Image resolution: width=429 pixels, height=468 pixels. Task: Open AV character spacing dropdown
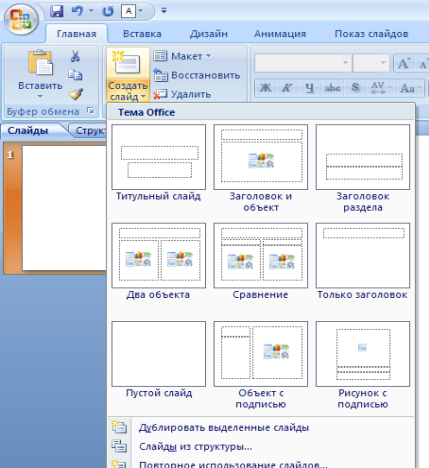381,88
